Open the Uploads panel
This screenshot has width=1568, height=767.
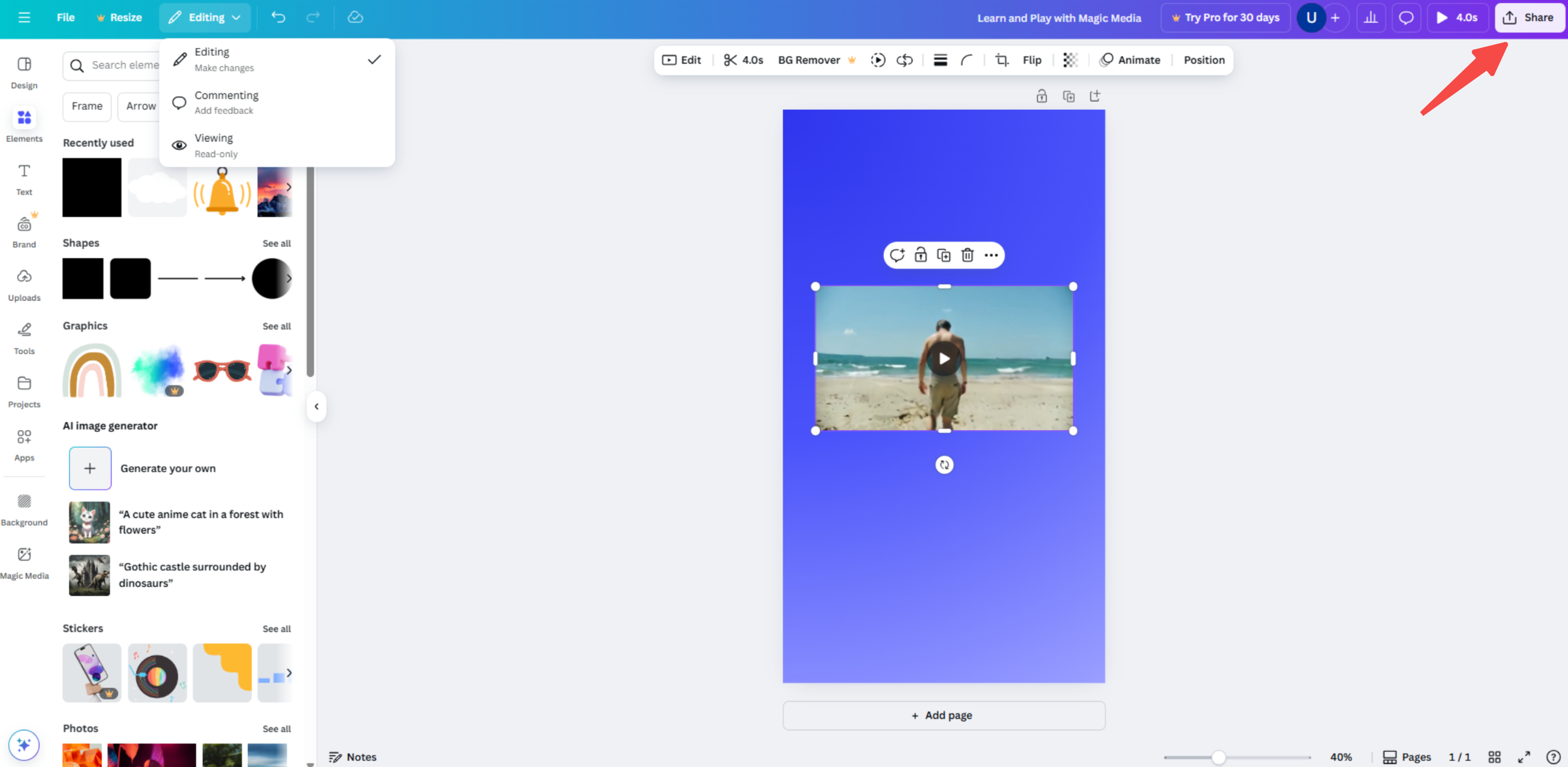click(x=25, y=284)
